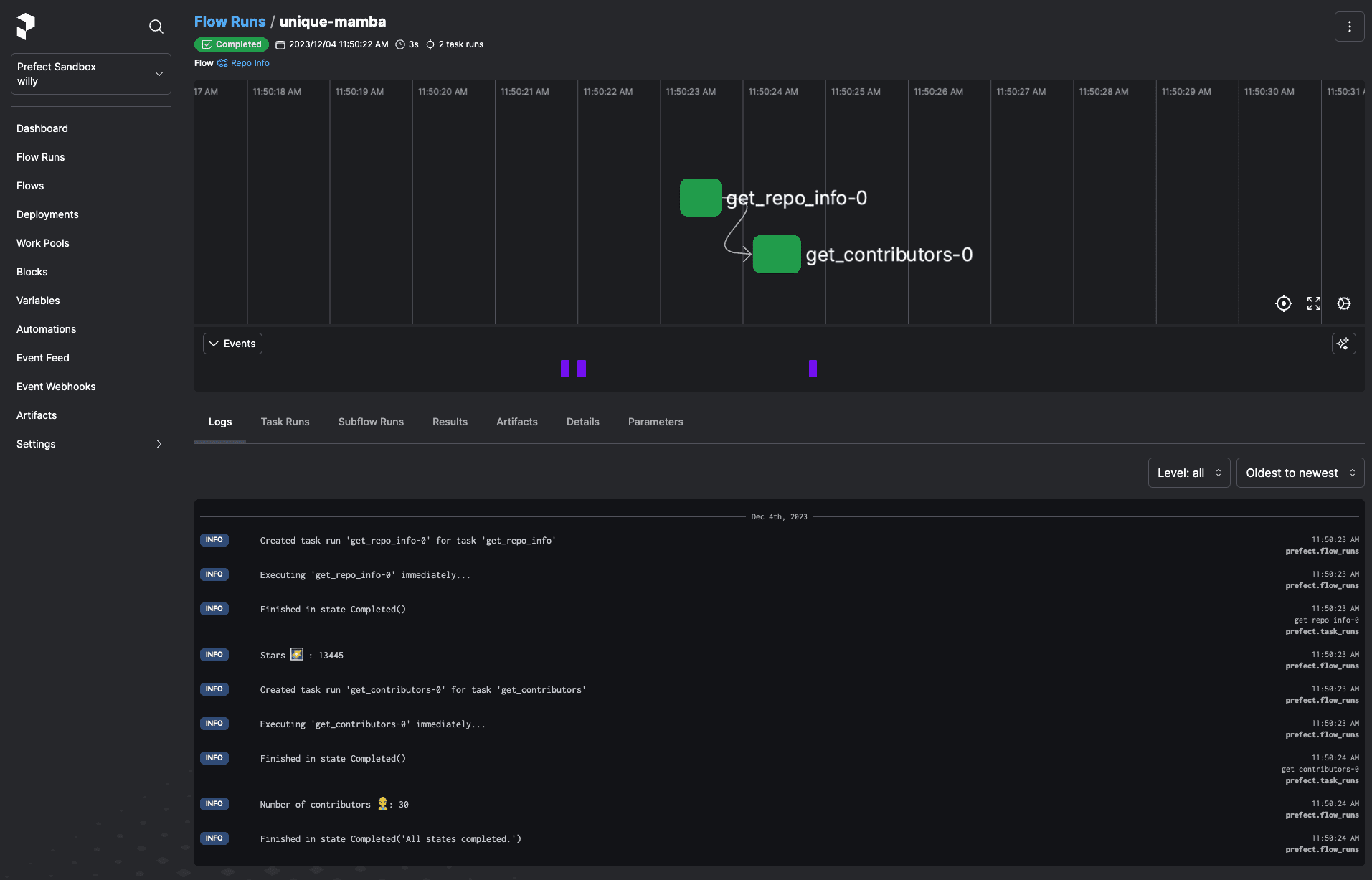Click the Prefect logo icon
This screenshot has width=1372, height=880.
26,27
